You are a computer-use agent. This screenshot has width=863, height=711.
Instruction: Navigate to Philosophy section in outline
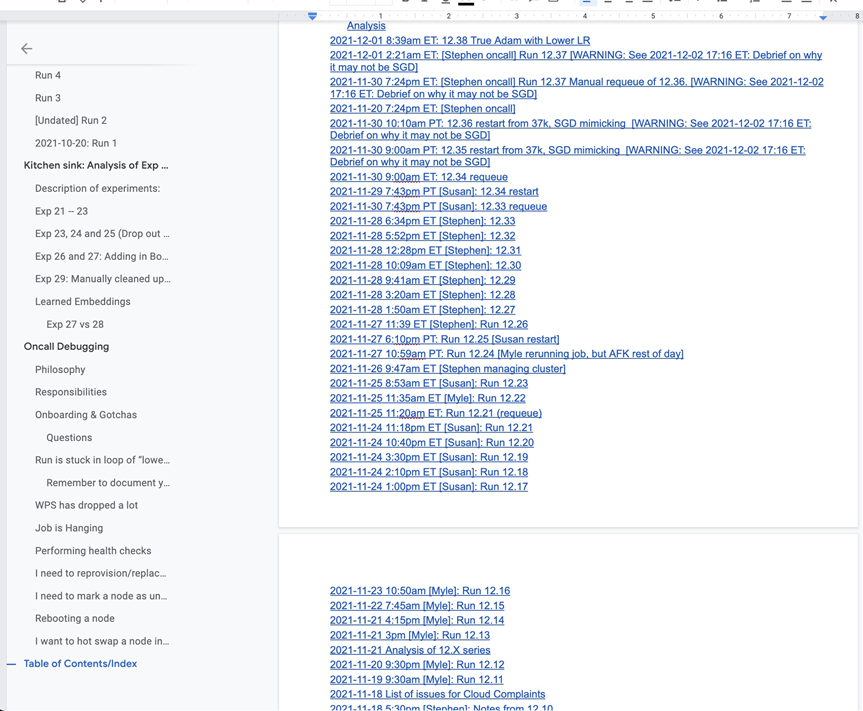[60, 370]
